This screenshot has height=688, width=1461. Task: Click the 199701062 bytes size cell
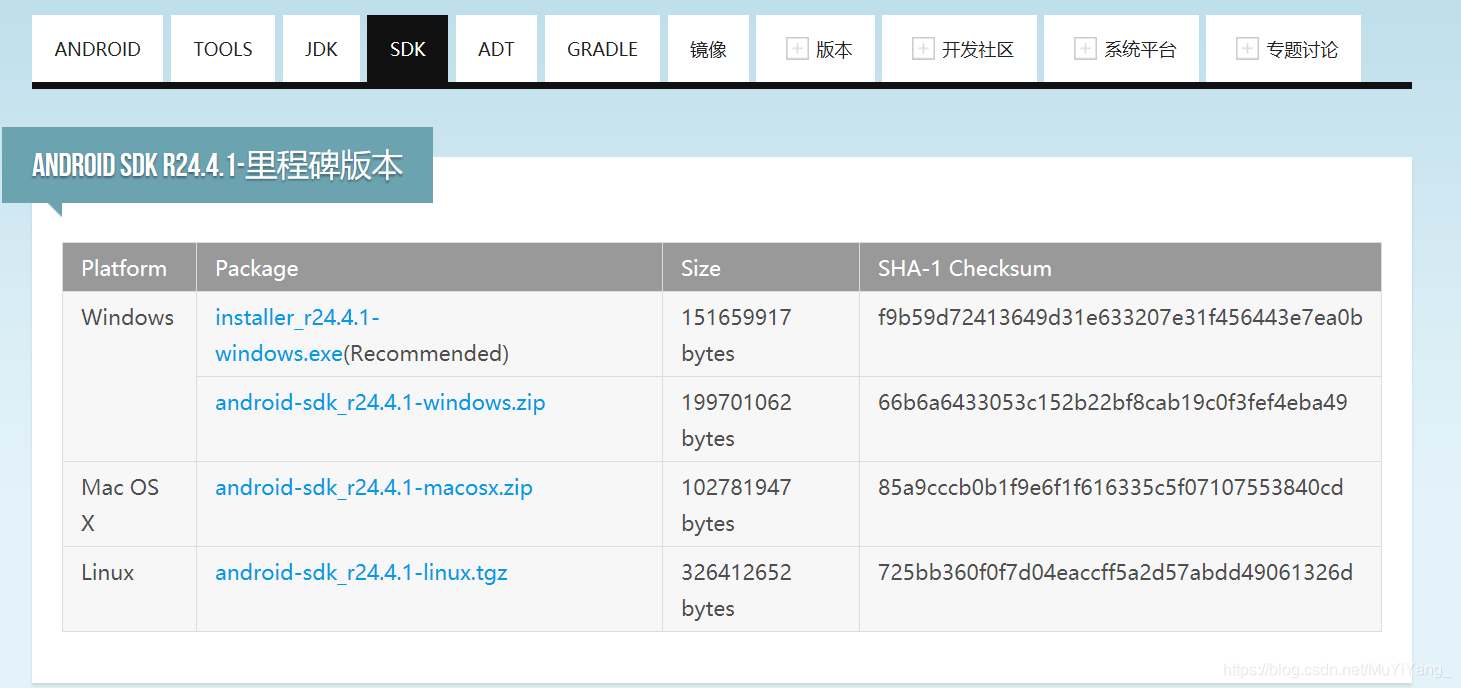tap(760, 420)
